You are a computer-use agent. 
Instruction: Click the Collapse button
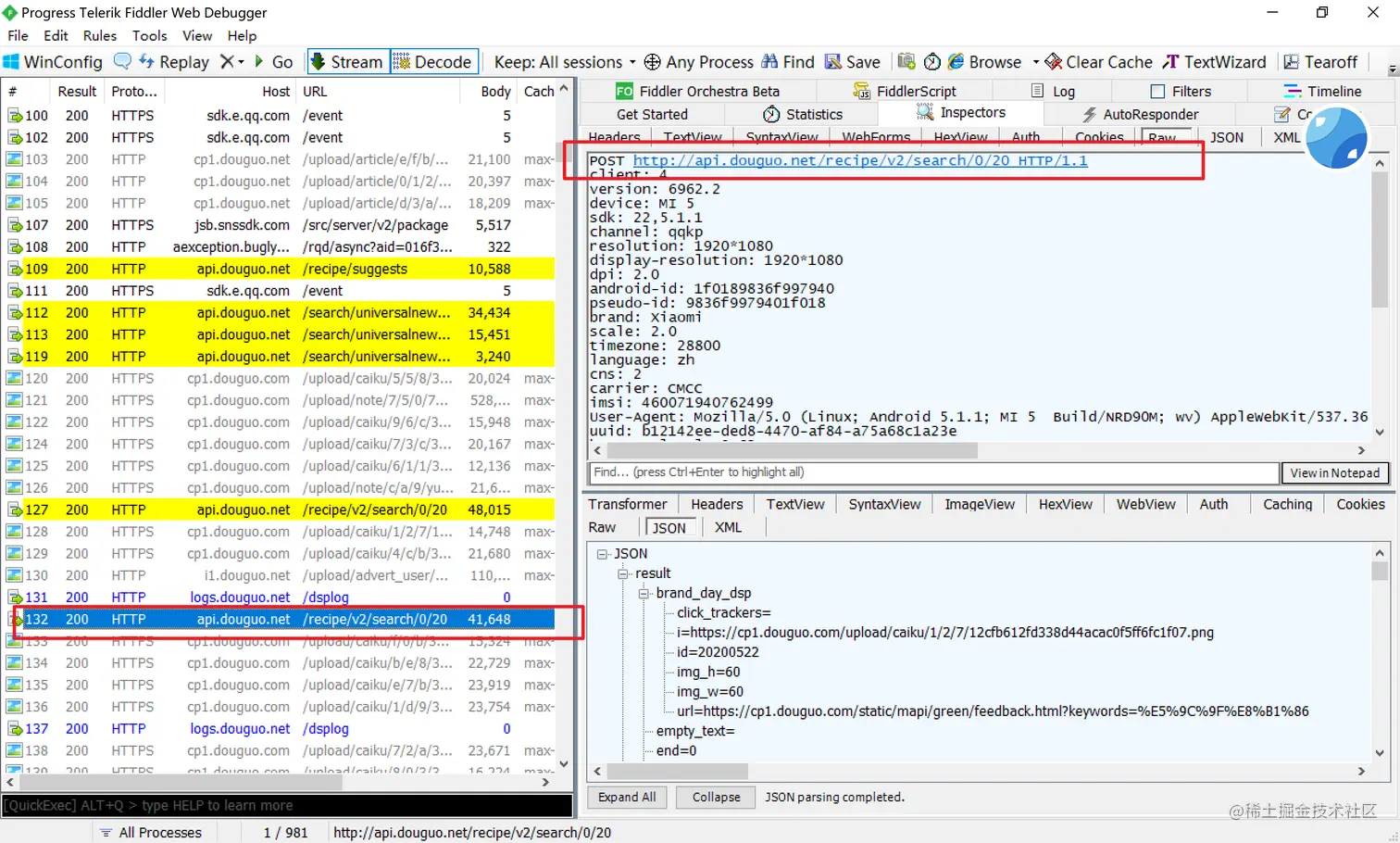pyautogui.click(x=716, y=797)
